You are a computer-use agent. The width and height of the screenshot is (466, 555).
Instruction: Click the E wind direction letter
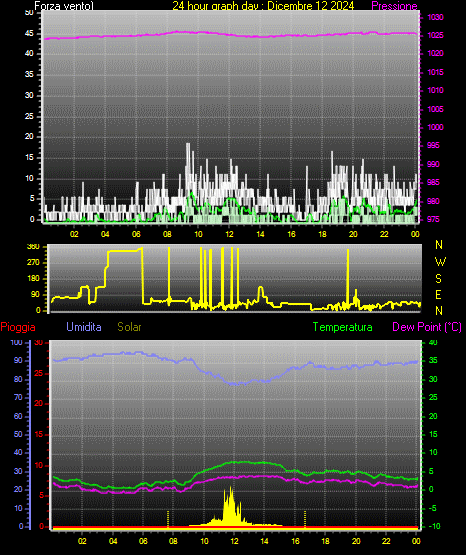point(438,294)
